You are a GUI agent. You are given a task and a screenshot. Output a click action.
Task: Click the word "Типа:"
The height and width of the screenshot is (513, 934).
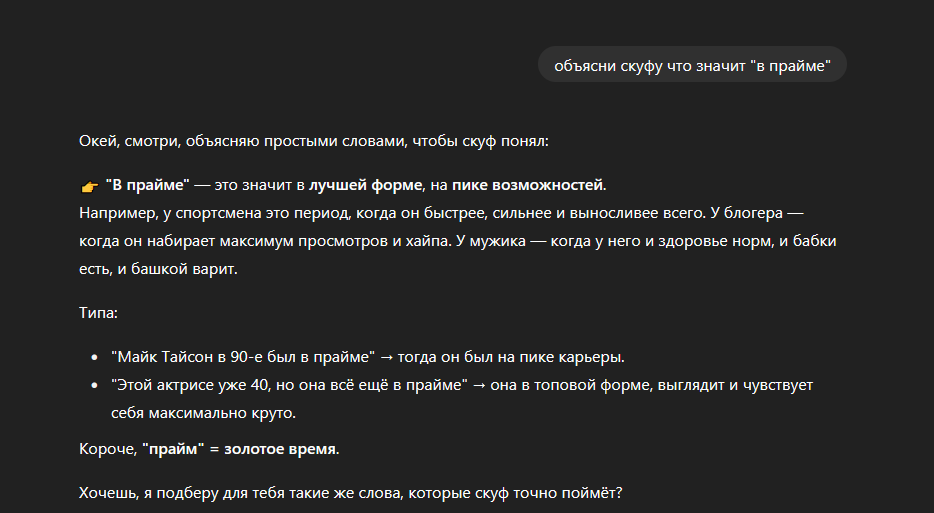coord(98,313)
